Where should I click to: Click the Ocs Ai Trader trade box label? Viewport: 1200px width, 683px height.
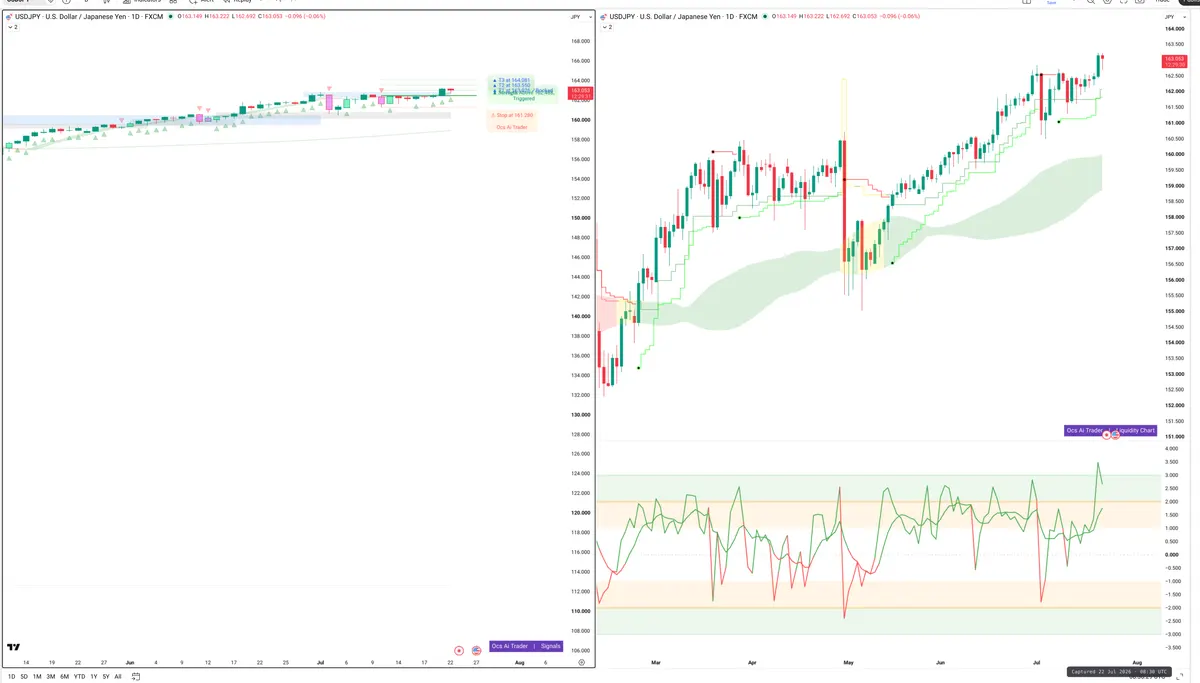[512, 127]
